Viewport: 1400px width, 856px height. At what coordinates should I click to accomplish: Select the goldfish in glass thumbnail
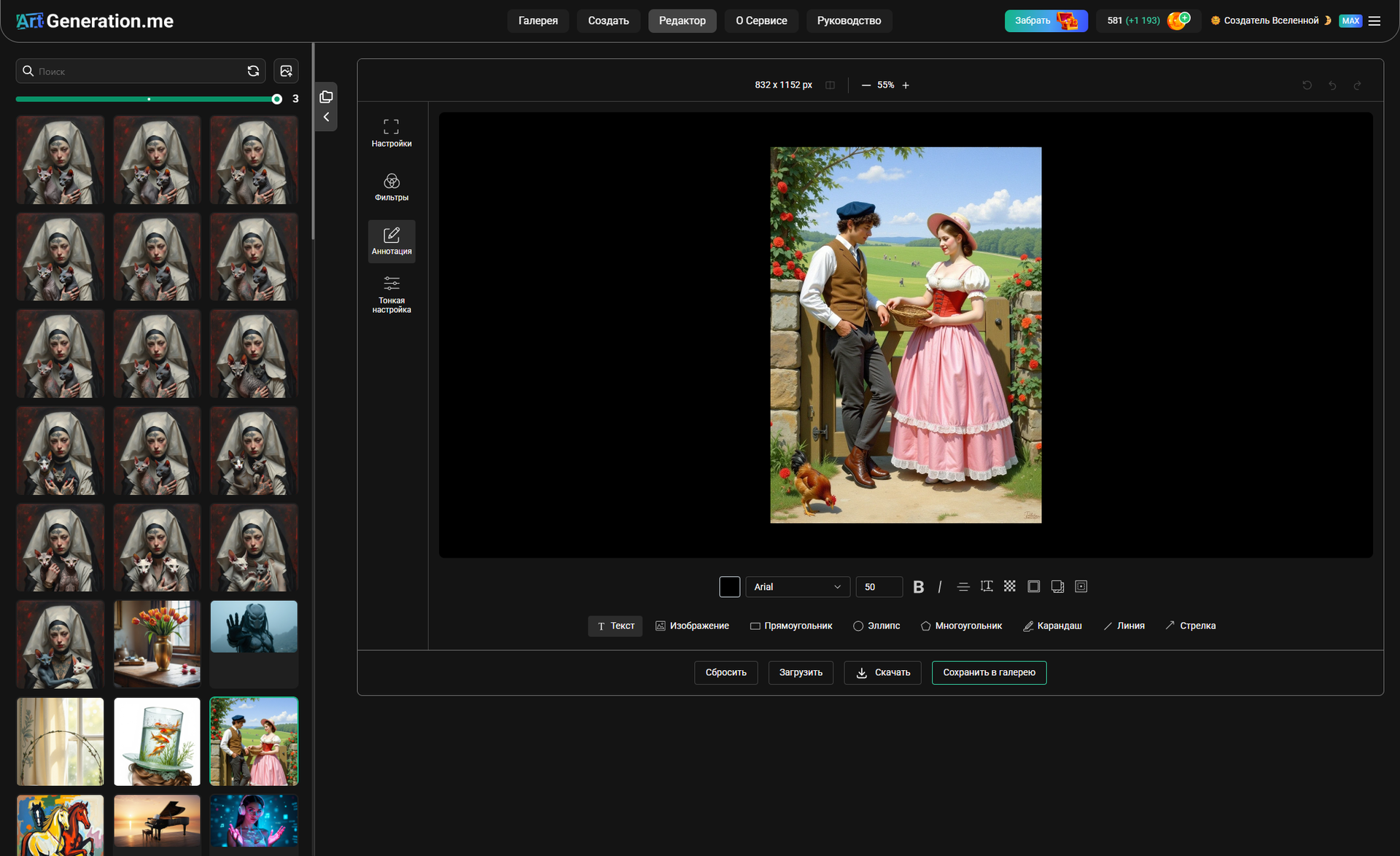[157, 742]
